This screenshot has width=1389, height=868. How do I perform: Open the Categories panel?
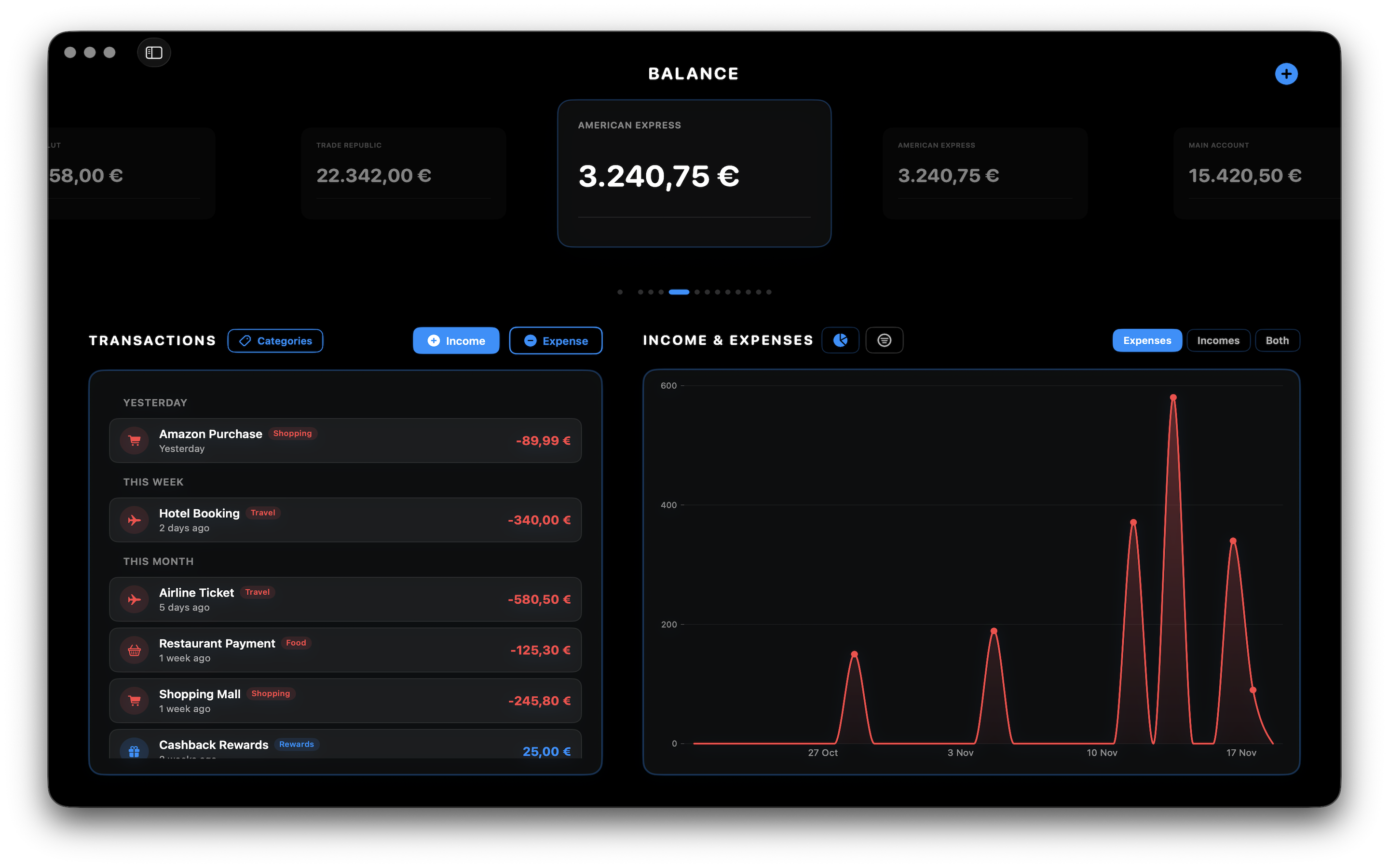(275, 340)
